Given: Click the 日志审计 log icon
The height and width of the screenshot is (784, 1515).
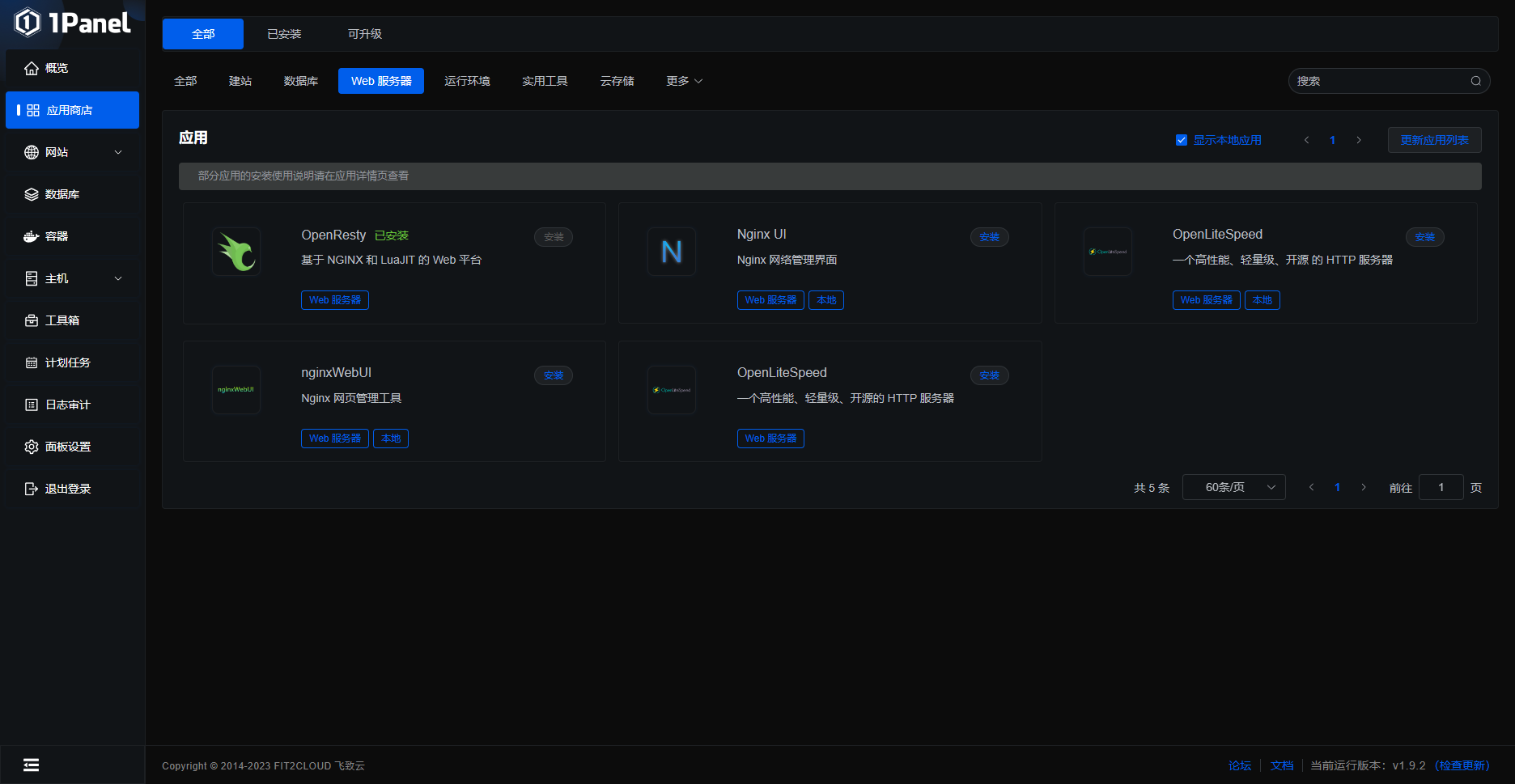Looking at the screenshot, I should click(32, 405).
